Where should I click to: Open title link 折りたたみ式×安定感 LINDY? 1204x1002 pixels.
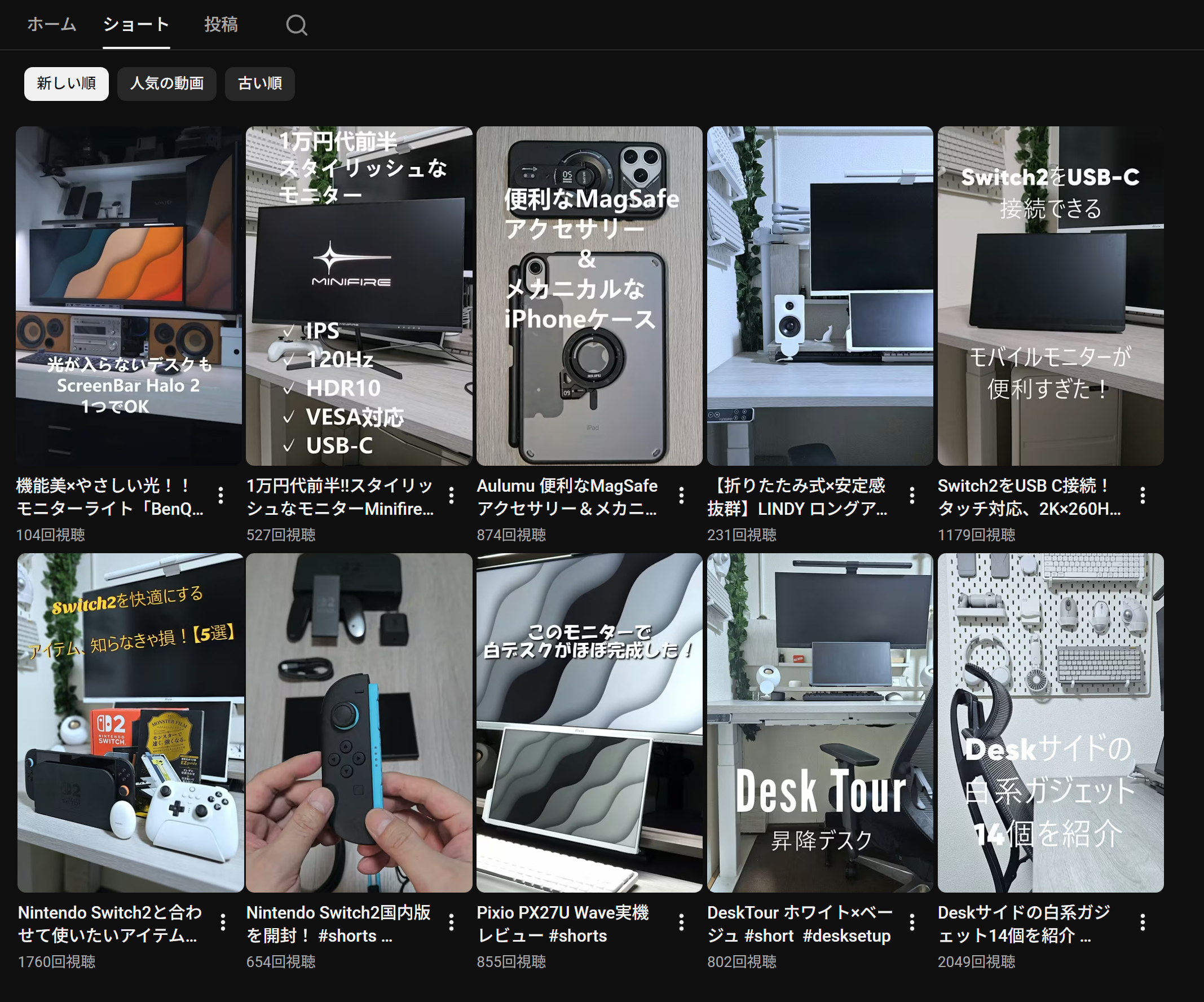(x=797, y=497)
